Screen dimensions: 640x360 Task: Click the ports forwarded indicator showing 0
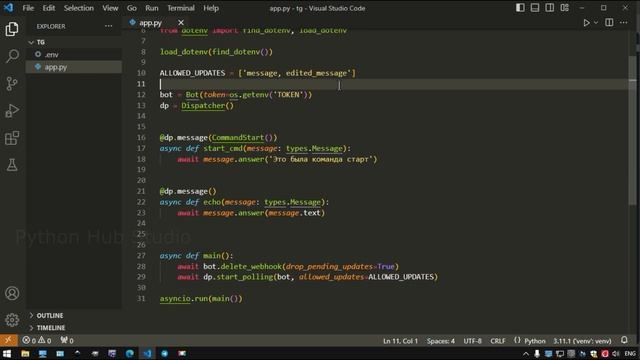click(x=67, y=340)
